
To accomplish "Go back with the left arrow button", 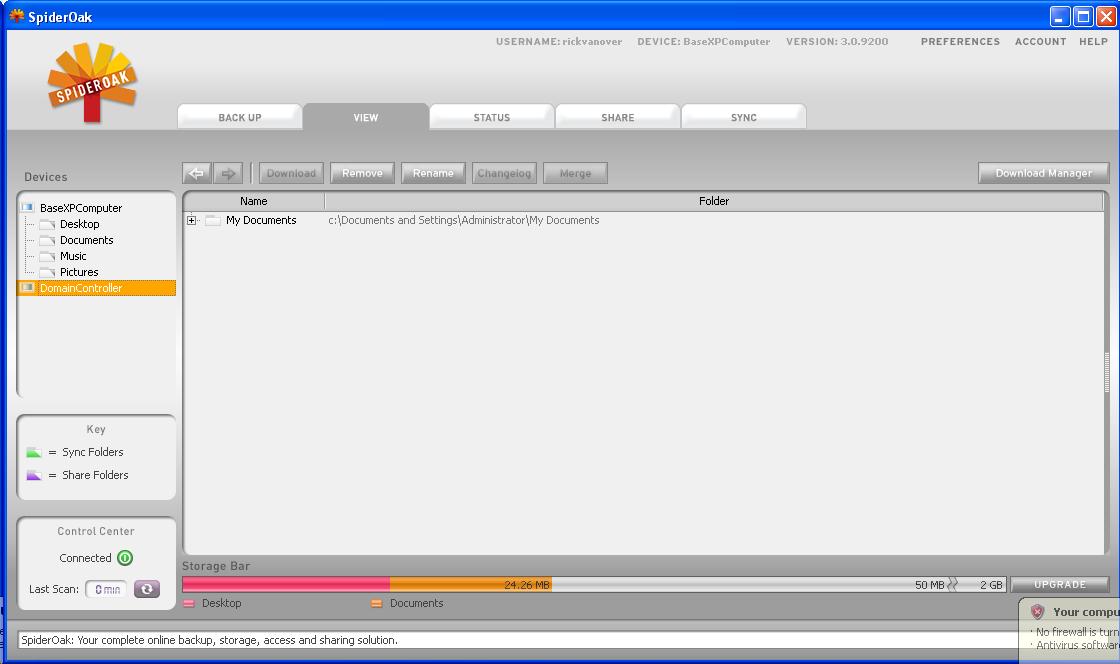I will (x=196, y=173).
